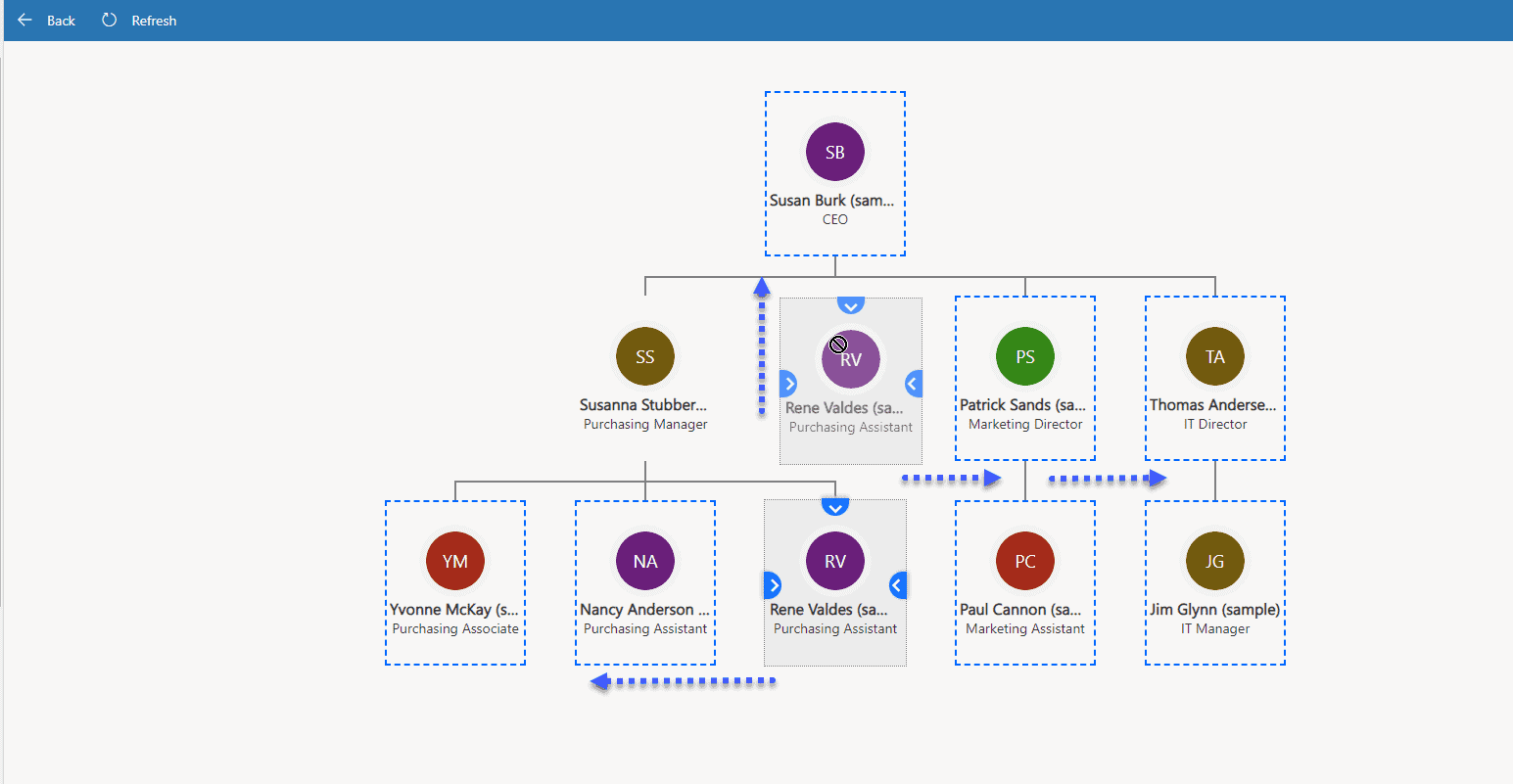The width and height of the screenshot is (1513, 784).
Task: Click the name "Susanna Stubber..."
Action: (x=643, y=405)
